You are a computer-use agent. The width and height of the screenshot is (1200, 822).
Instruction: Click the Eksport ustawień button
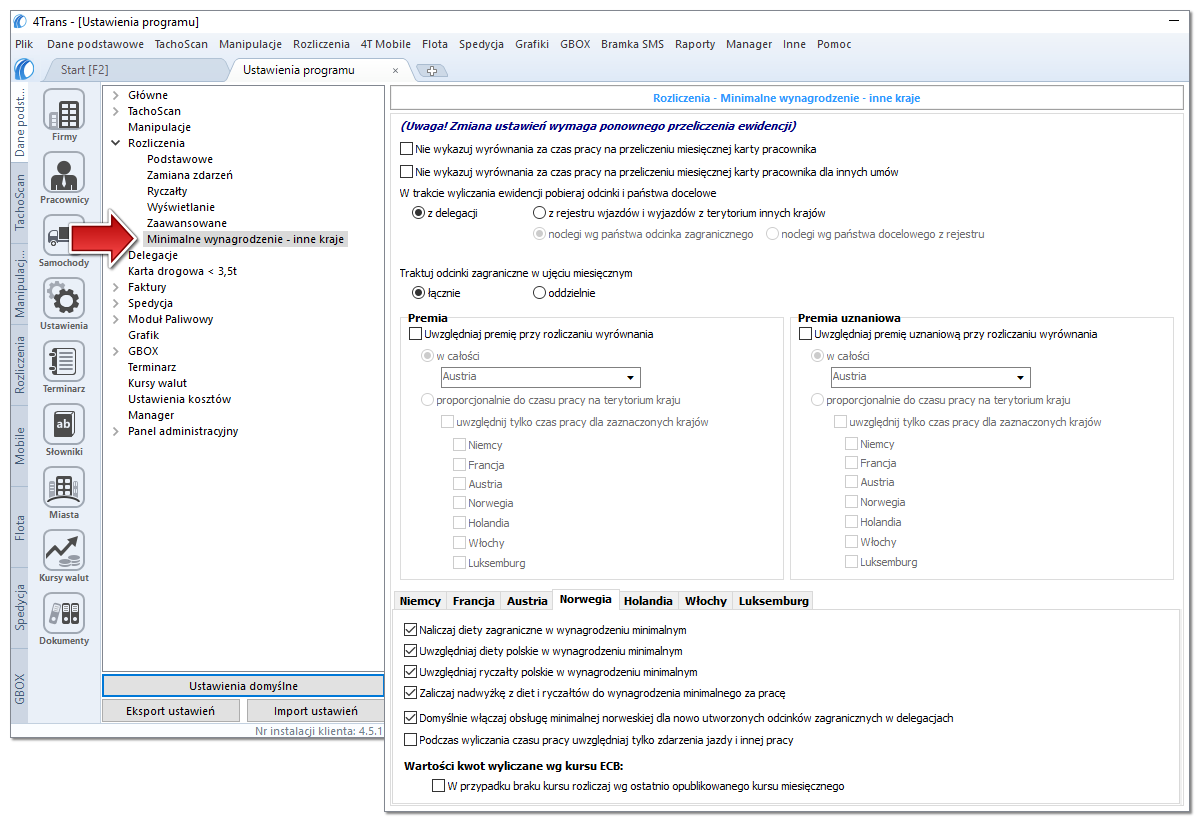171,711
